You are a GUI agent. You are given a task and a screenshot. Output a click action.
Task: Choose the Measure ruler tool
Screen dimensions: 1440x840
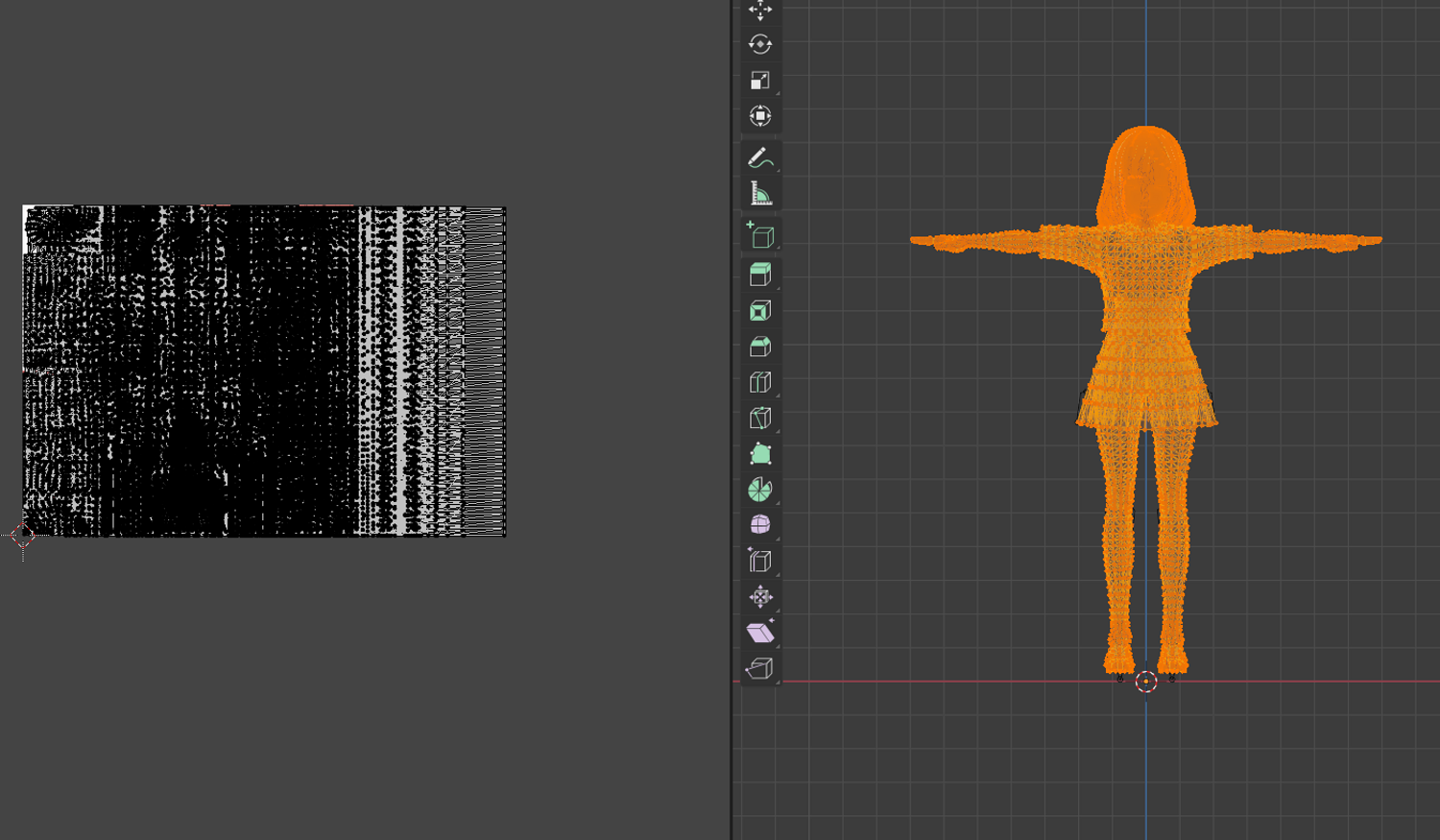(759, 194)
